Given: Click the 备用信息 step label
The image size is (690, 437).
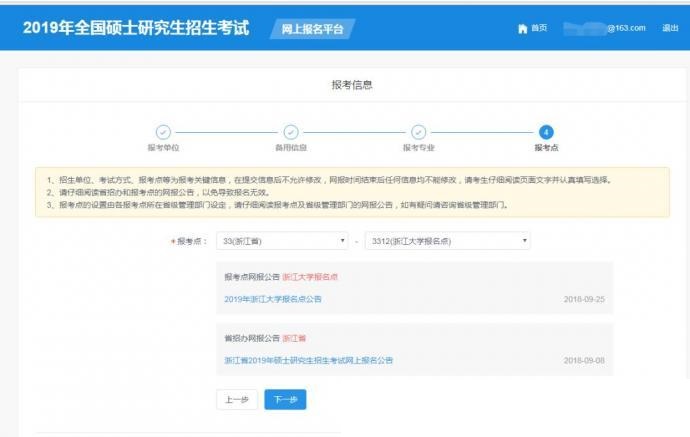Looking at the screenshot, I should (x=291, y=148).
